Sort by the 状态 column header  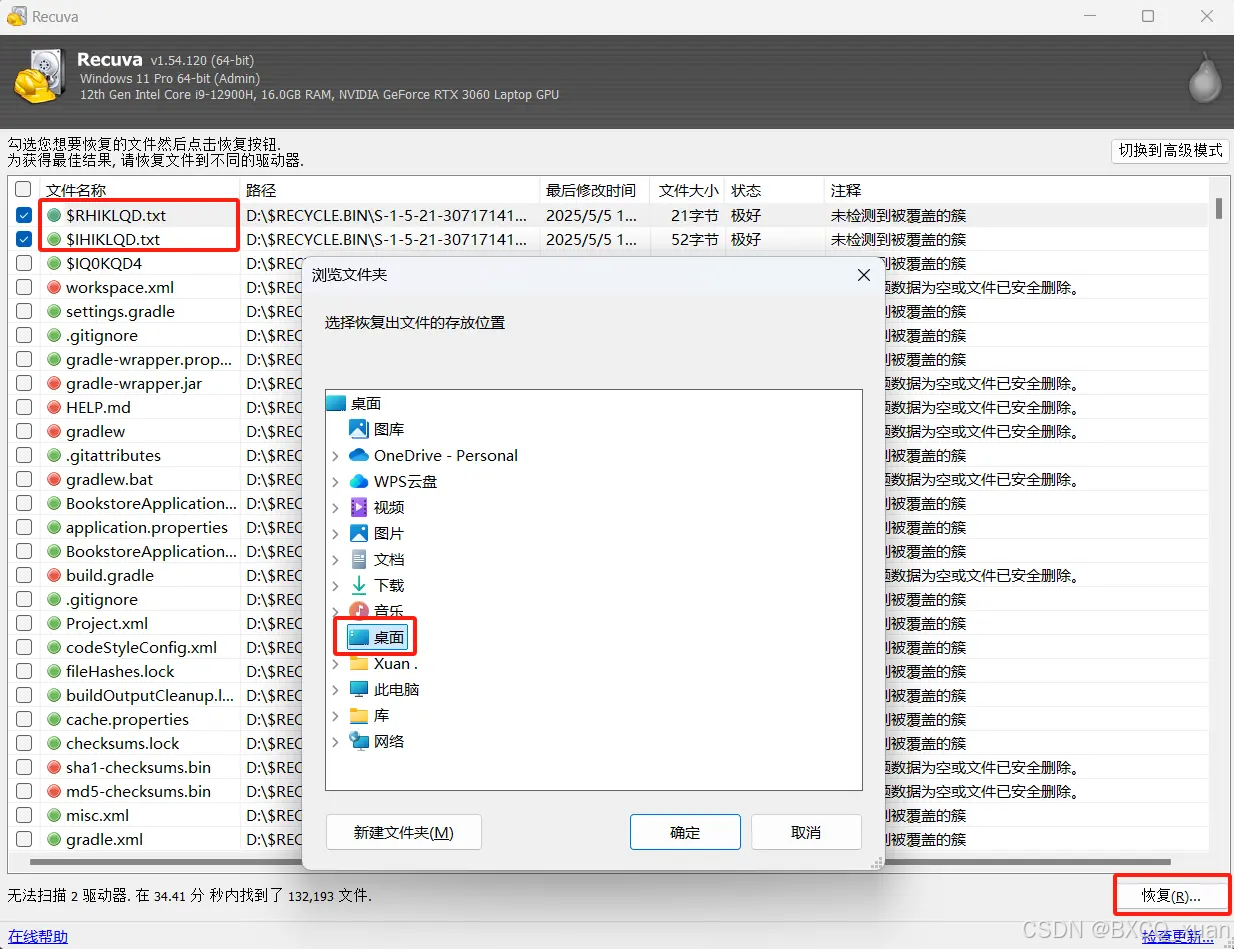775,190
